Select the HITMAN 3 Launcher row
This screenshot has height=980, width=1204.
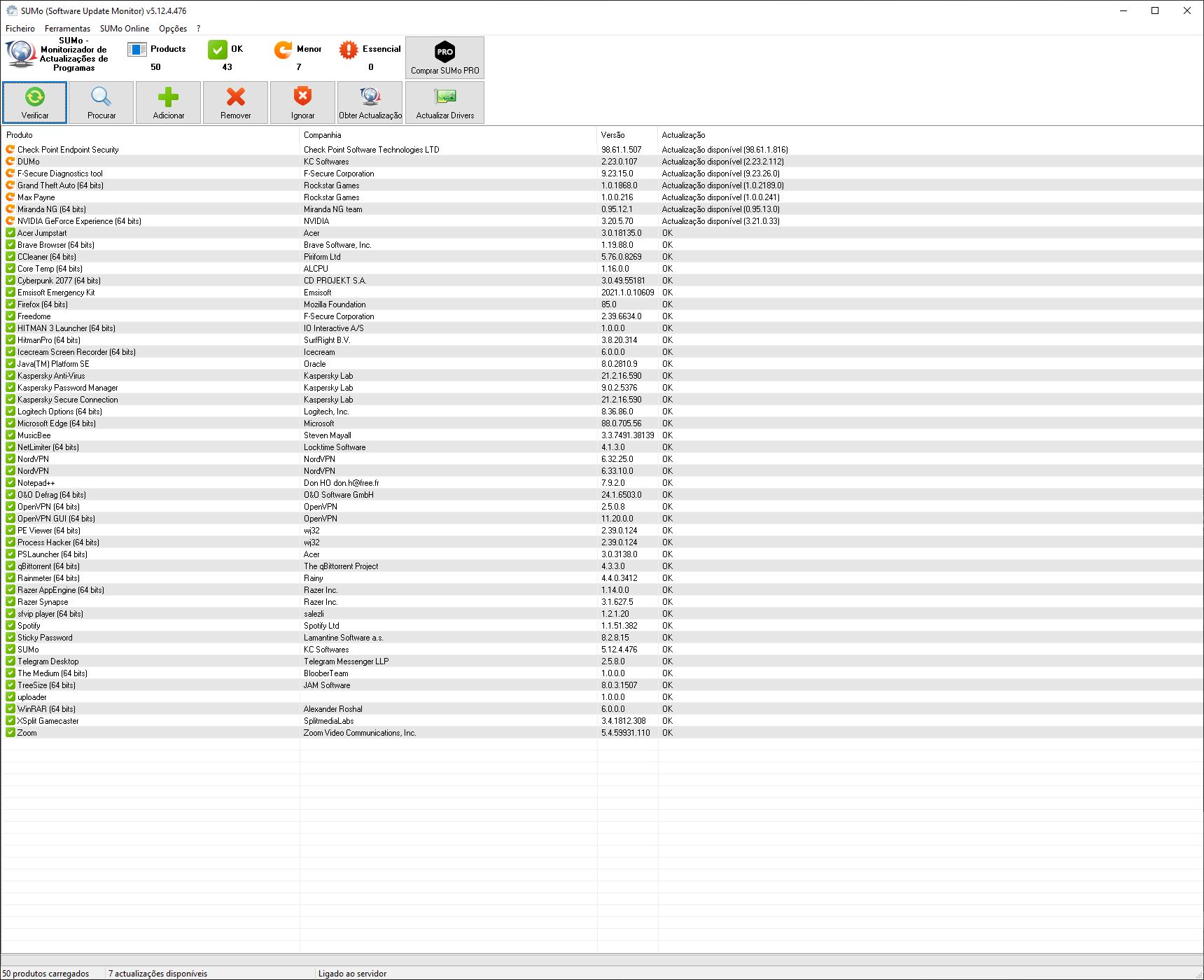click(x=602, y=328)
